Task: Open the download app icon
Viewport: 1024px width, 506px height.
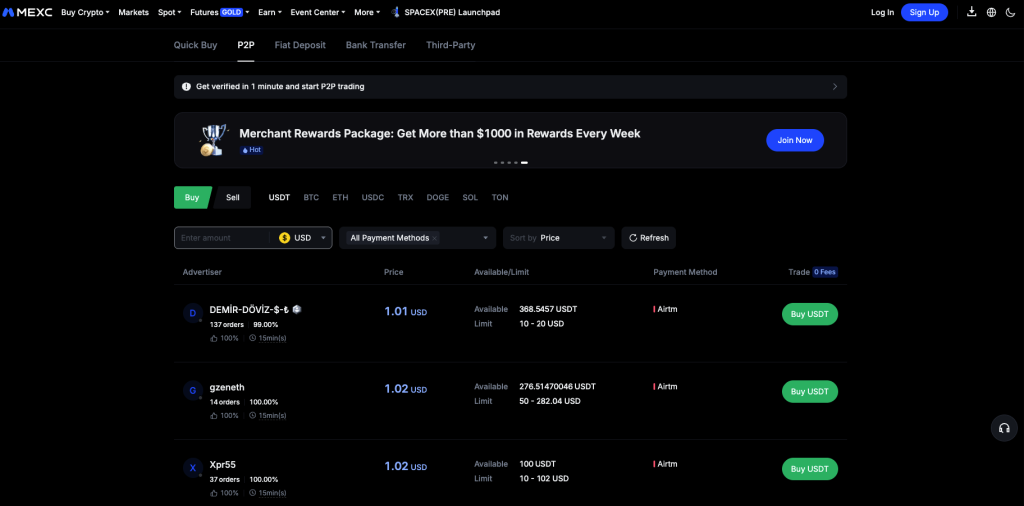Action: click(x=972, y=12)
